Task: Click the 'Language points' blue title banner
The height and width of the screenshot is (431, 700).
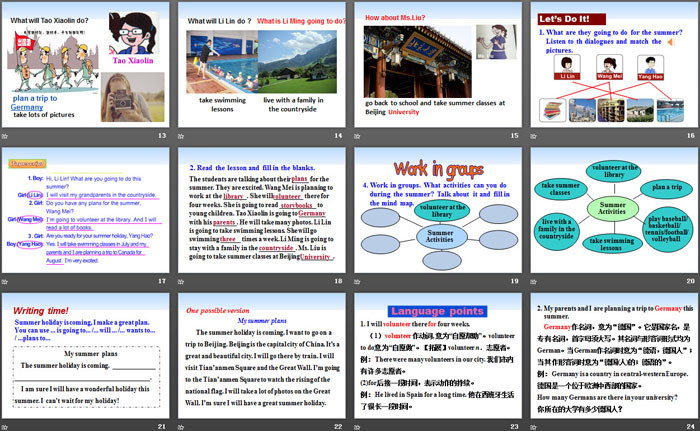Action: coord(438,311)
